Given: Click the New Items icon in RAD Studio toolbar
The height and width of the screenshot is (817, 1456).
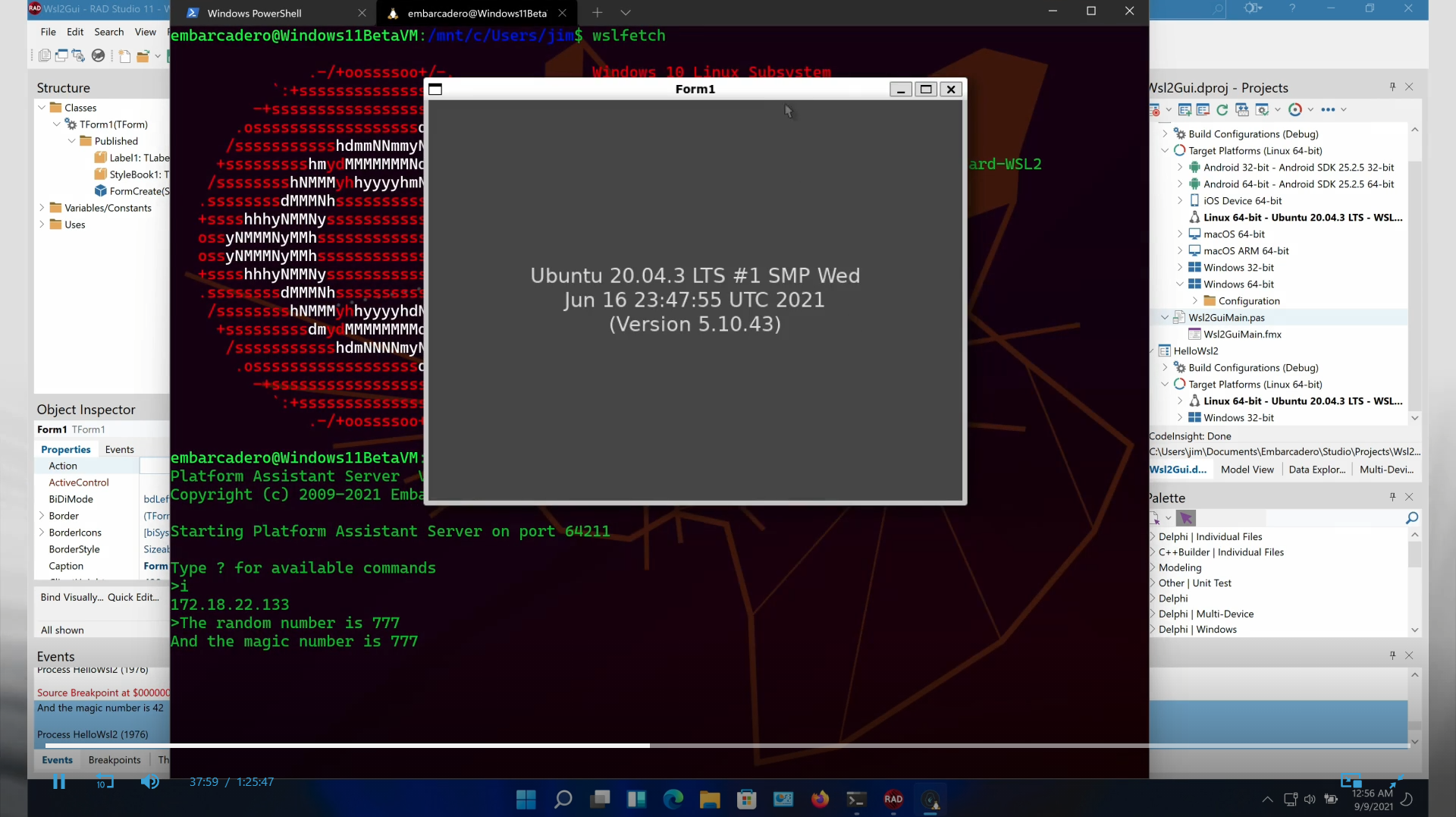Looking at the screenshot, I should coord(124,55).
